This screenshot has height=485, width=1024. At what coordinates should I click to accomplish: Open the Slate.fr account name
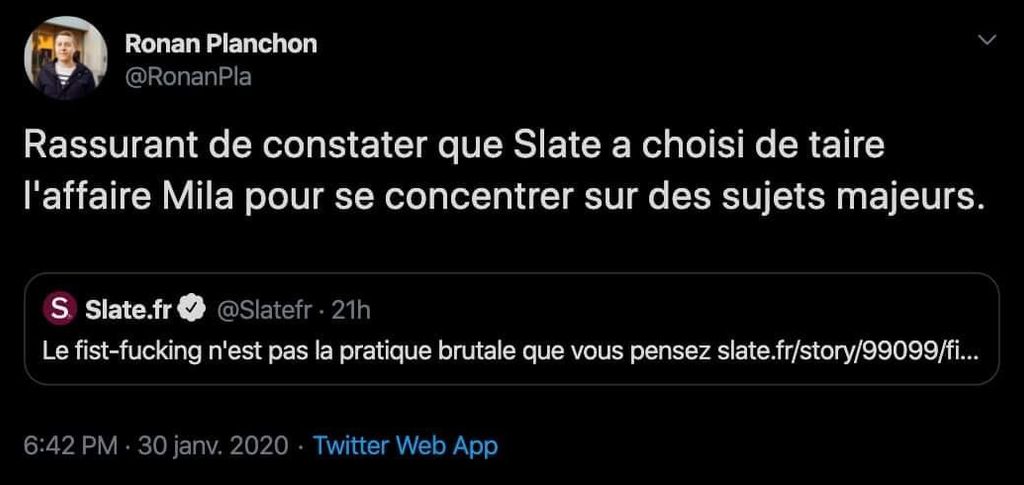pos(130,310)
